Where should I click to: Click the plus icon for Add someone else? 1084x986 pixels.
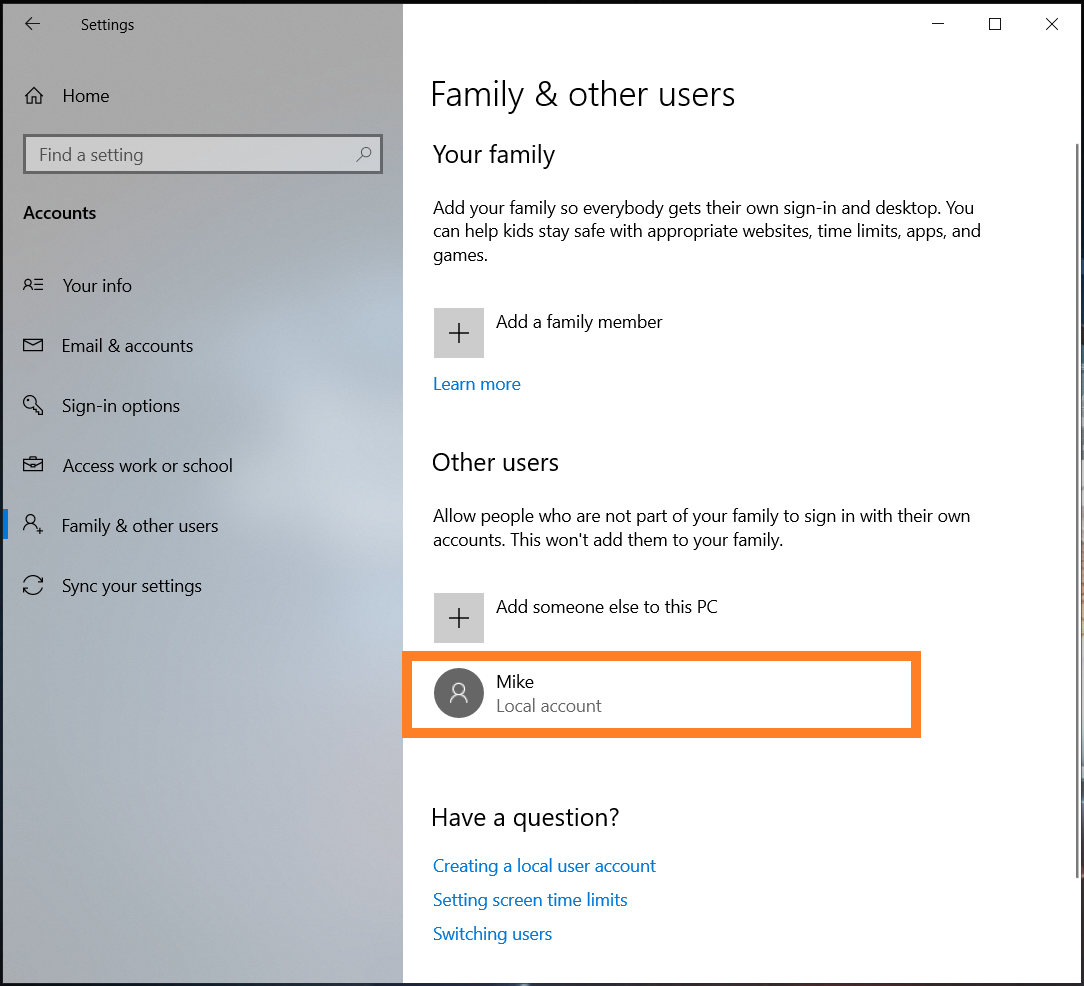pyautogui.click(x=458, y=618)
